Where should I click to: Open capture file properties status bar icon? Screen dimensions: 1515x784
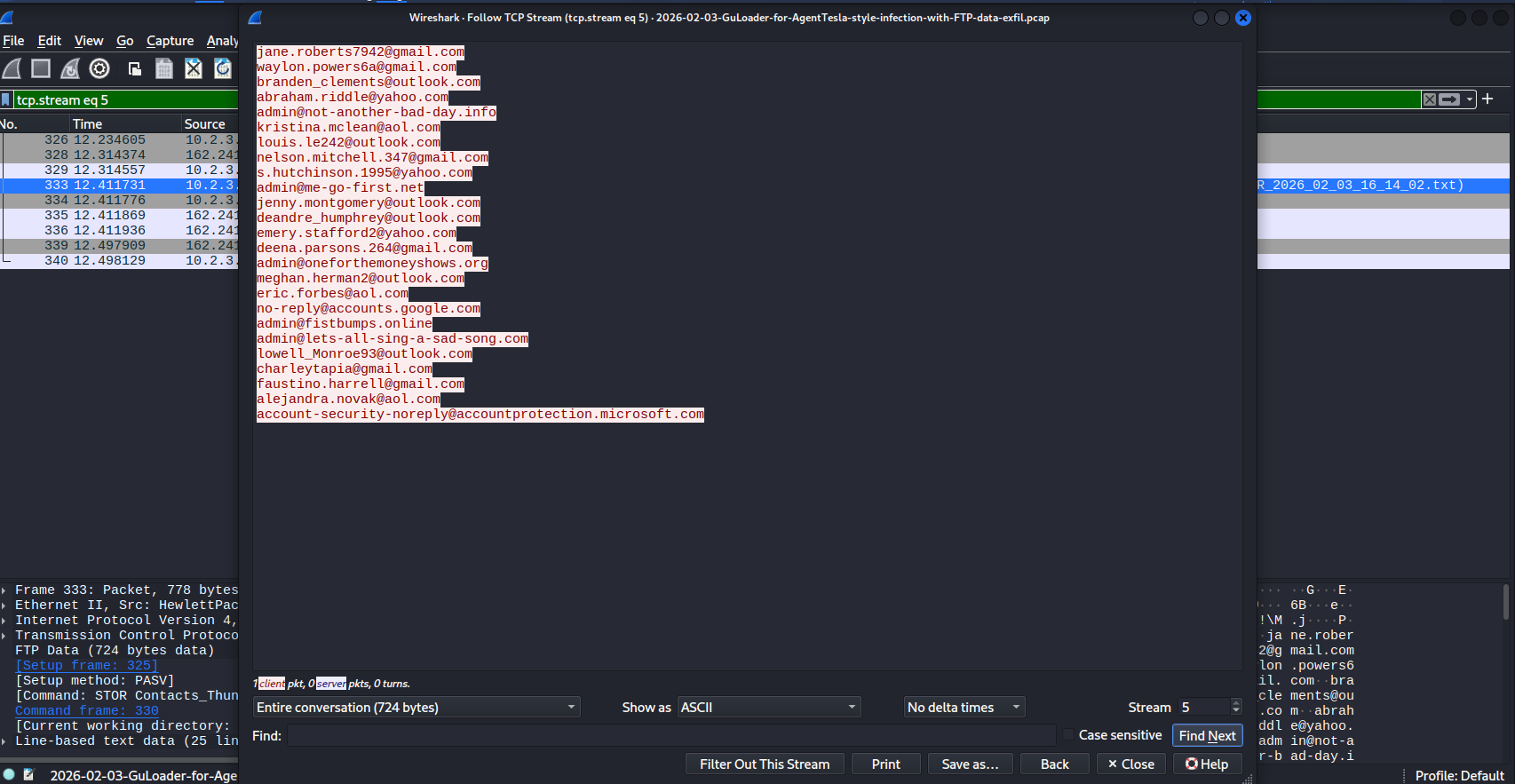coord(28,774)
